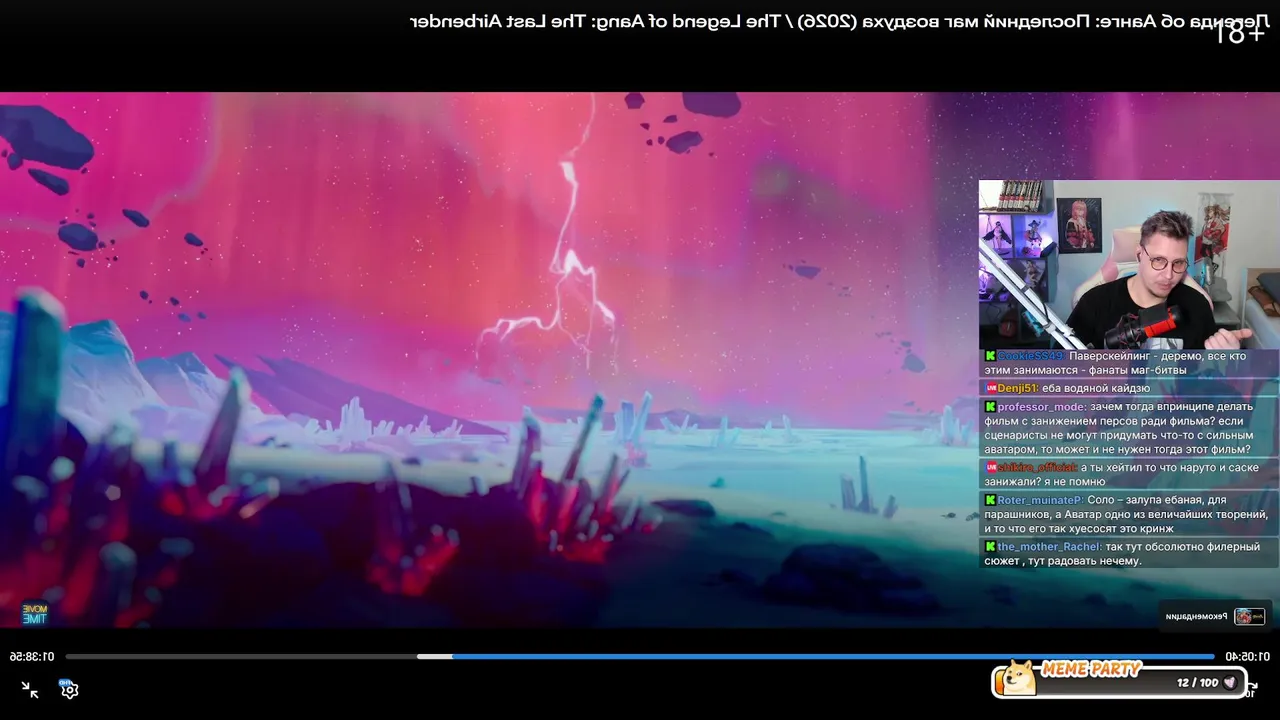Open Denji51's username in the chat
1280x720 pixels.
[1018, 388]
